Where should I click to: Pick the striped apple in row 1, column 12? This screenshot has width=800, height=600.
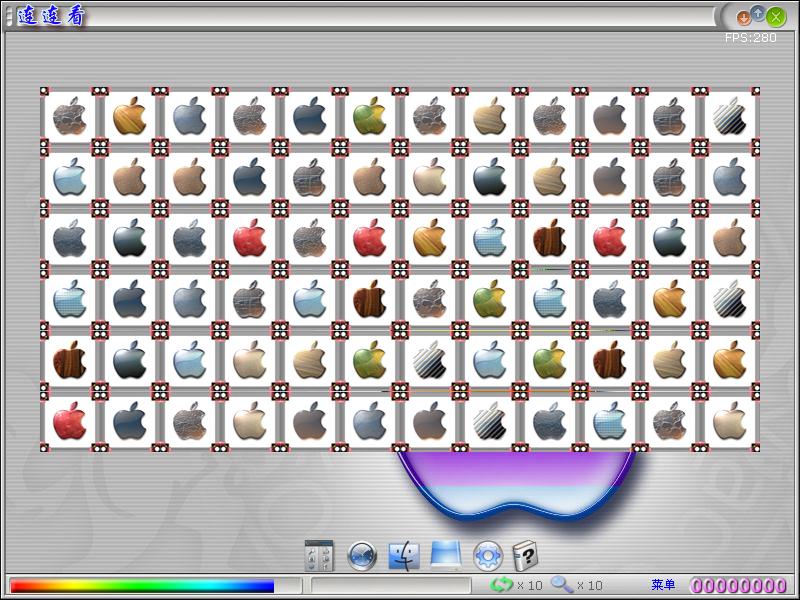(730, 116)
